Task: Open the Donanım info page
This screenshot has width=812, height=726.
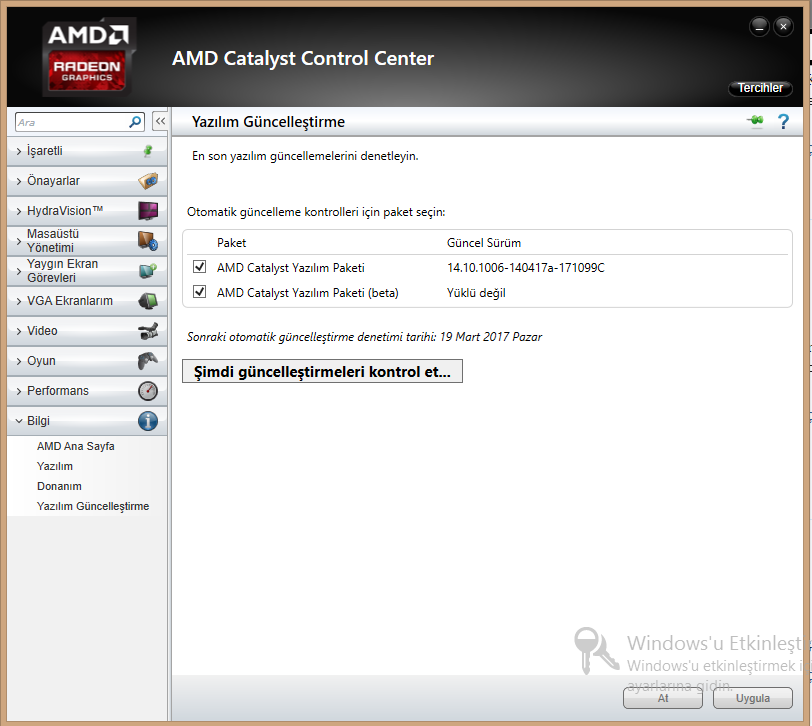Action: [59, 486]
